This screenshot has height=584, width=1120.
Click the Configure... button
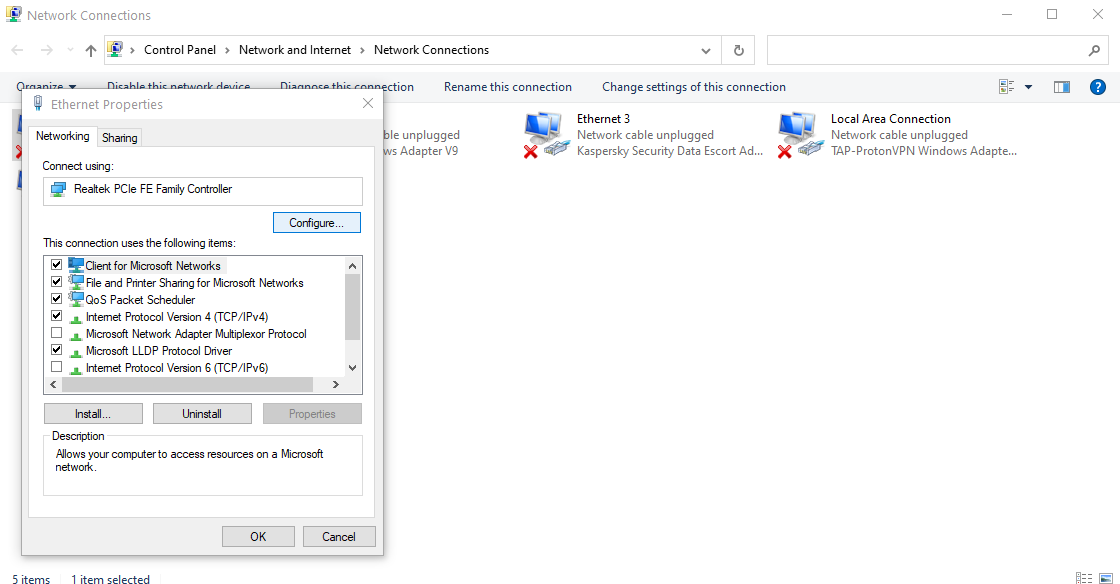coord(316,223)
